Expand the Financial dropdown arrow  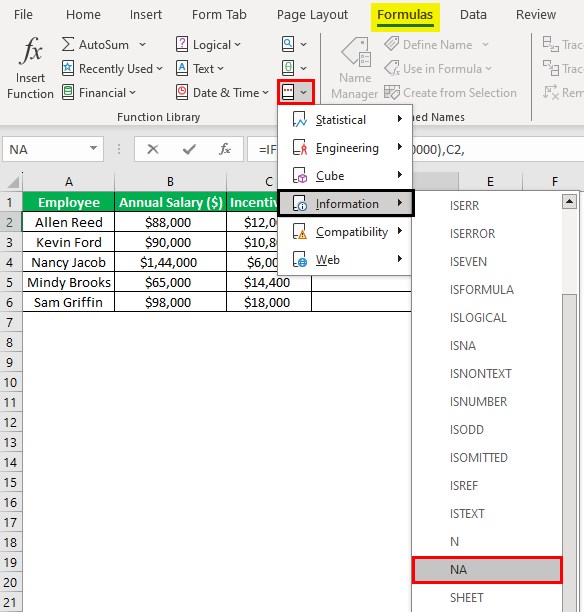point(132,93)
